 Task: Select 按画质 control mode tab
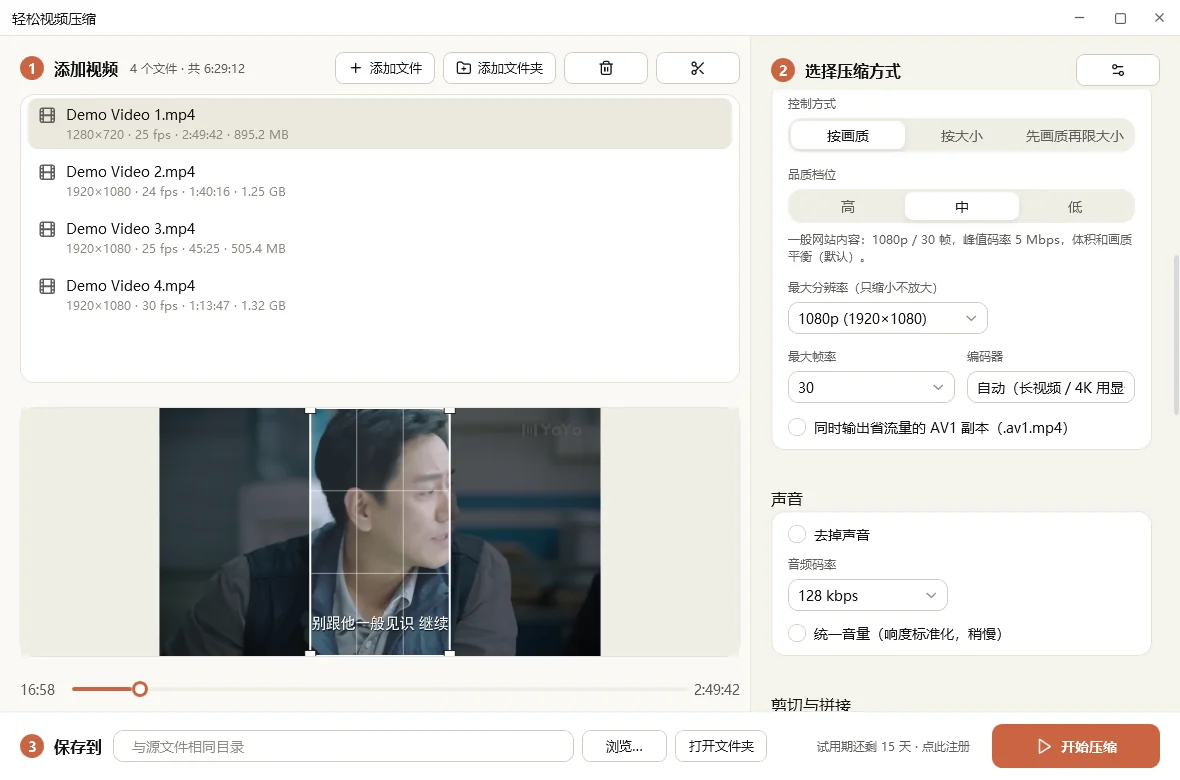pos(847,136)
